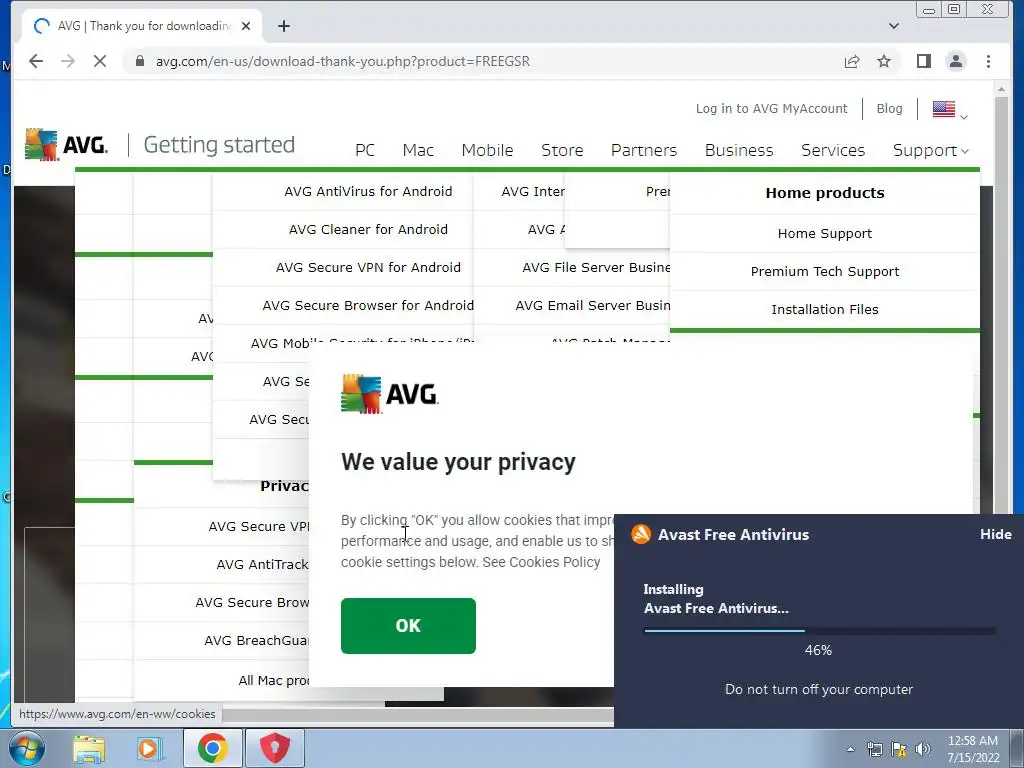Open Installation Files link
The height and width of the screenshot is (768, 1024).
(825, 309)
